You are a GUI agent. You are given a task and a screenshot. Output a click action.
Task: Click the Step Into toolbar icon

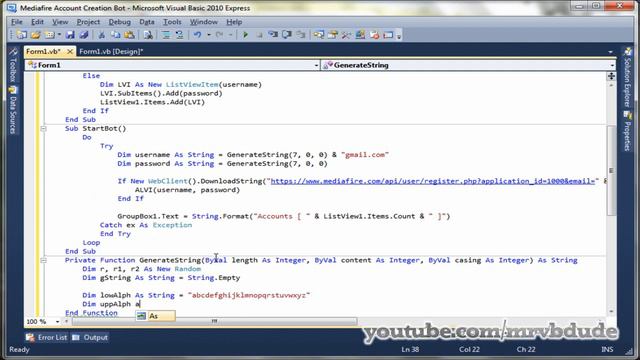point(273,35)
